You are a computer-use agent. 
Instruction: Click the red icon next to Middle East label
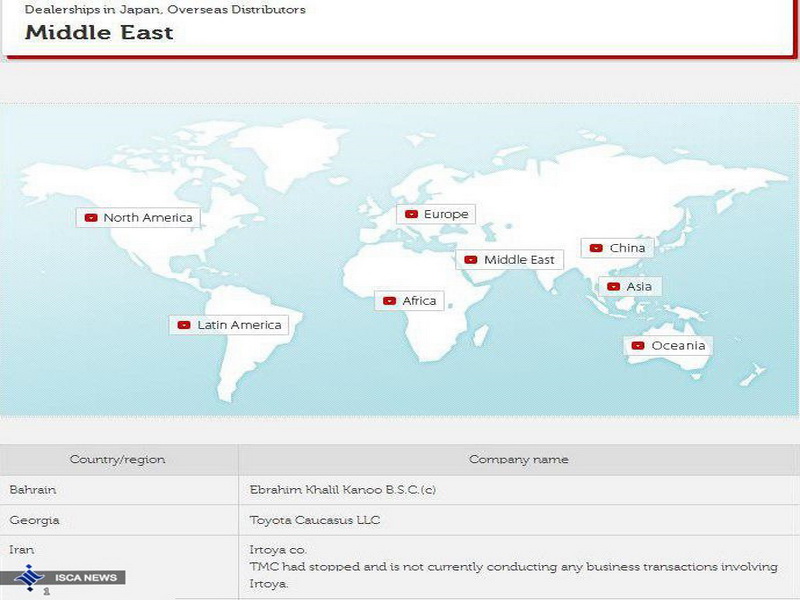pyautogui.click(x=471, y=260)
